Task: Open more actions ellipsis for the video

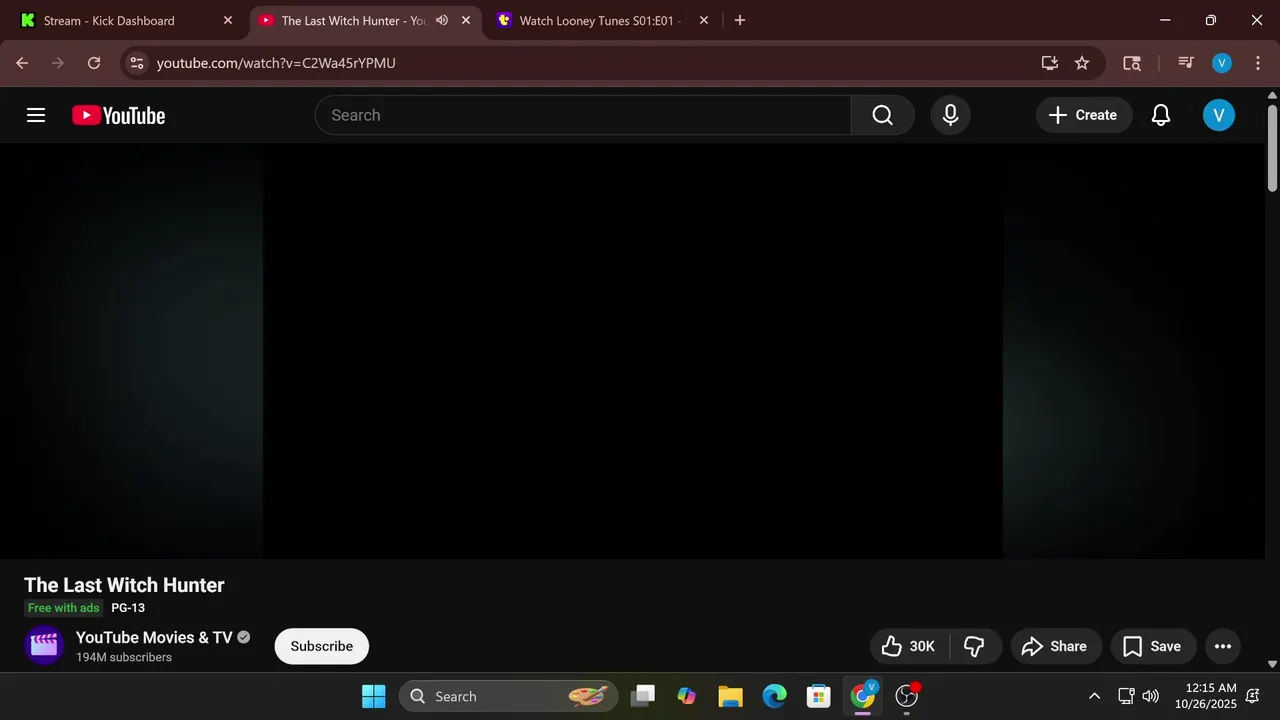Action: click(1222, 646)
